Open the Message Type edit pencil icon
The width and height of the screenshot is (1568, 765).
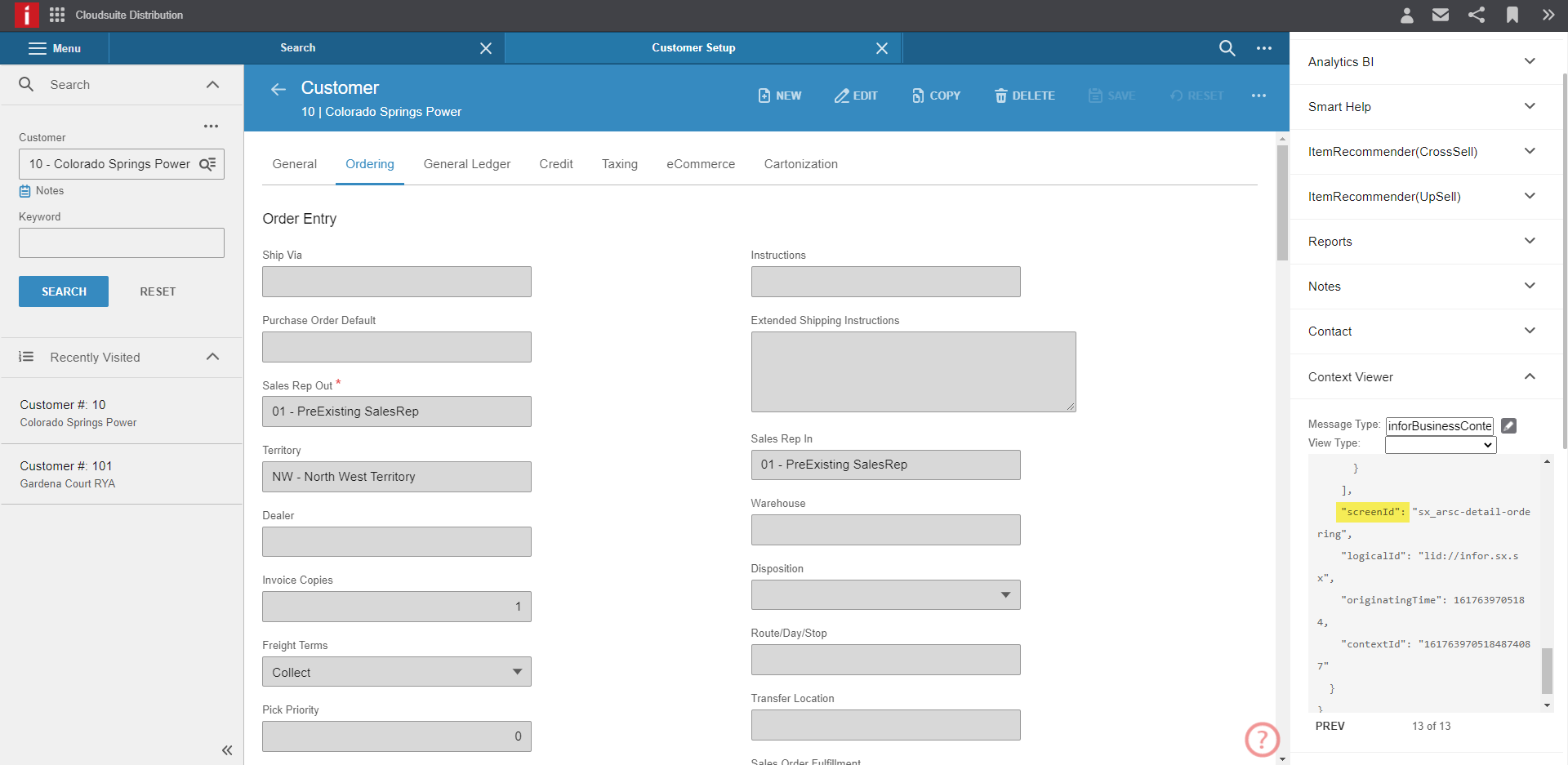(x=1508, y=425)
